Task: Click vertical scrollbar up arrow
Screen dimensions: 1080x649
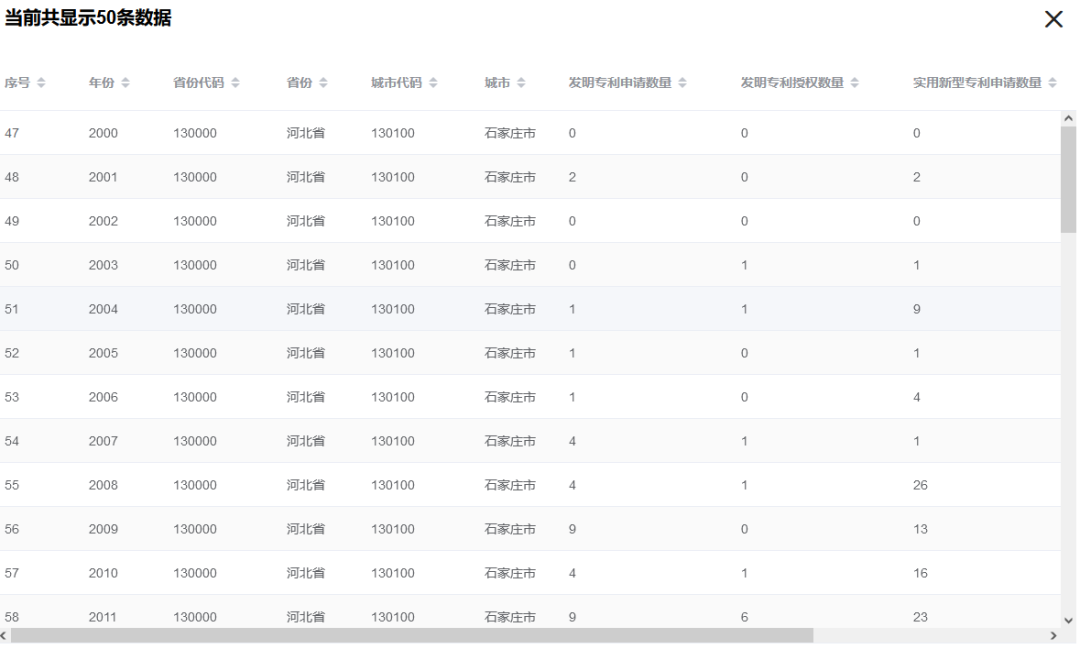Action: pyautogui.click(x=1068, y=119)
